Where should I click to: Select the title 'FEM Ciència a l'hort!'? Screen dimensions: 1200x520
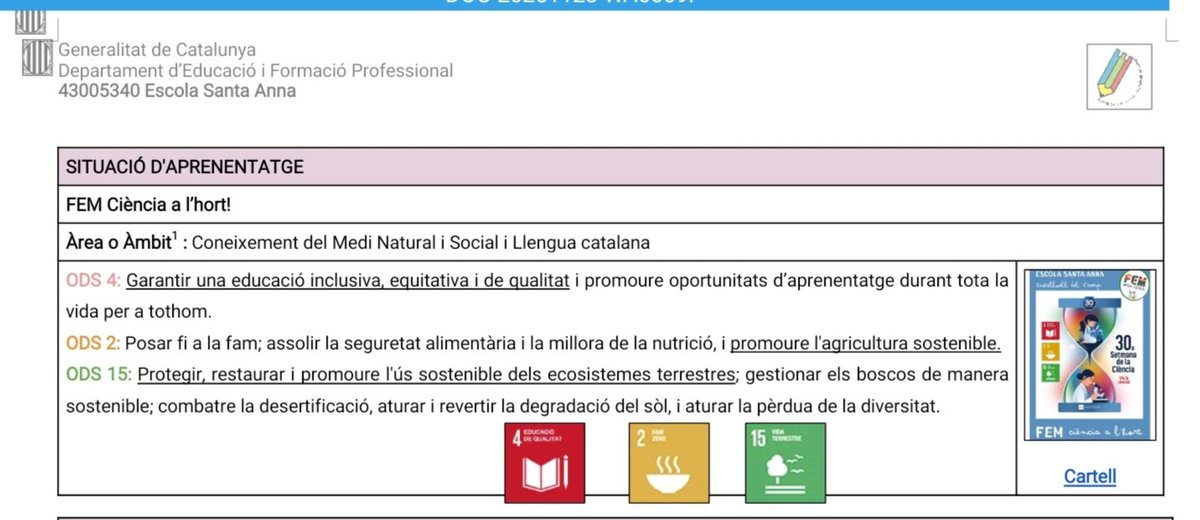click(x=149, y=205)
